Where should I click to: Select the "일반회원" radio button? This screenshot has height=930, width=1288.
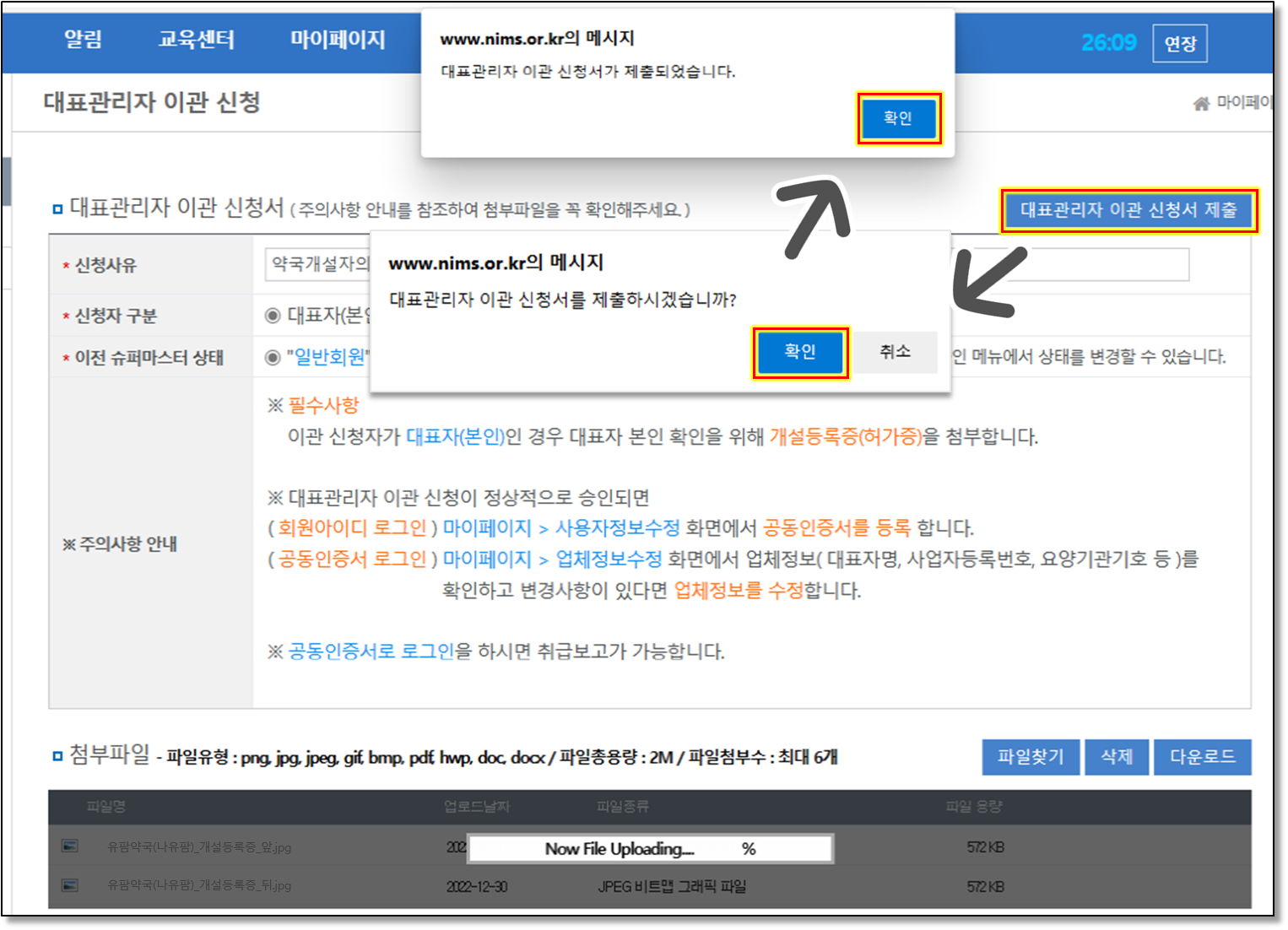coord(273,357)
